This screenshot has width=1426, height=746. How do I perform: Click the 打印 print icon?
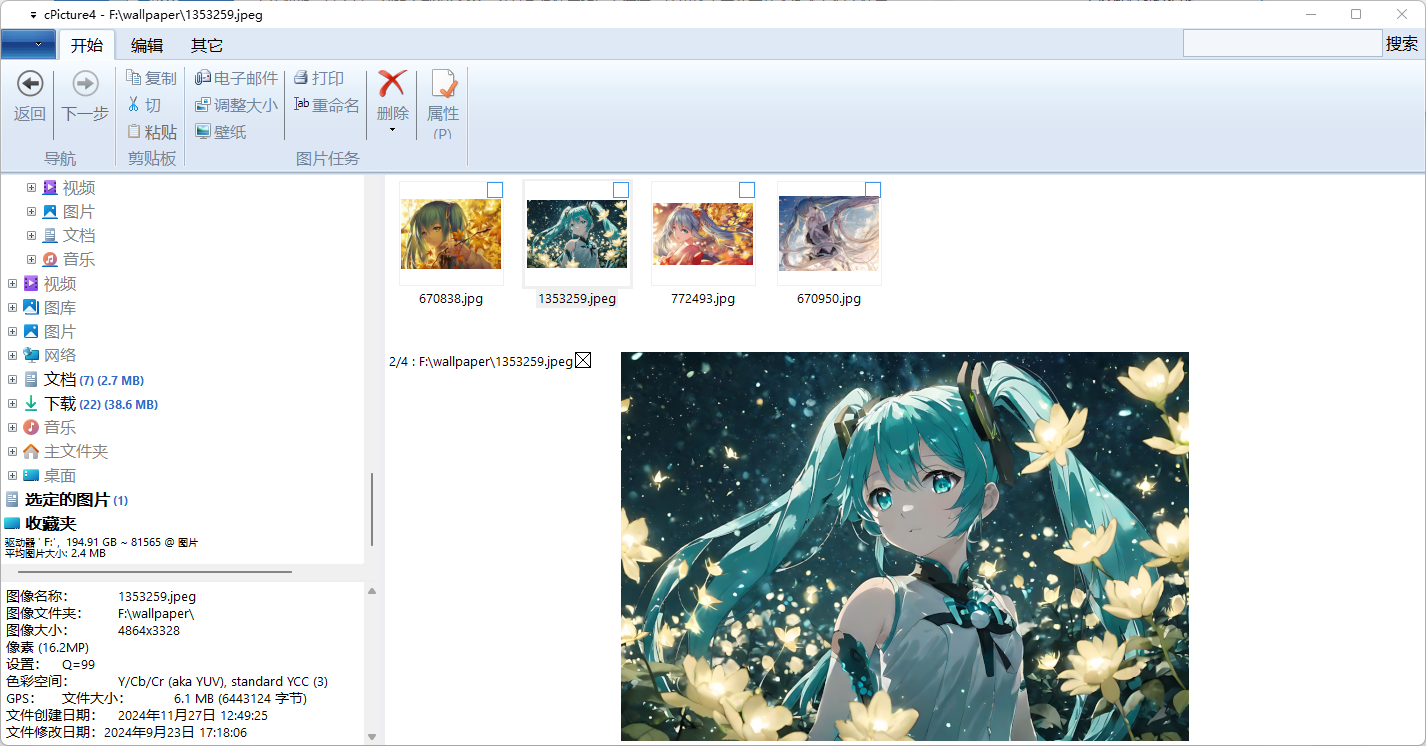[322, 77]
